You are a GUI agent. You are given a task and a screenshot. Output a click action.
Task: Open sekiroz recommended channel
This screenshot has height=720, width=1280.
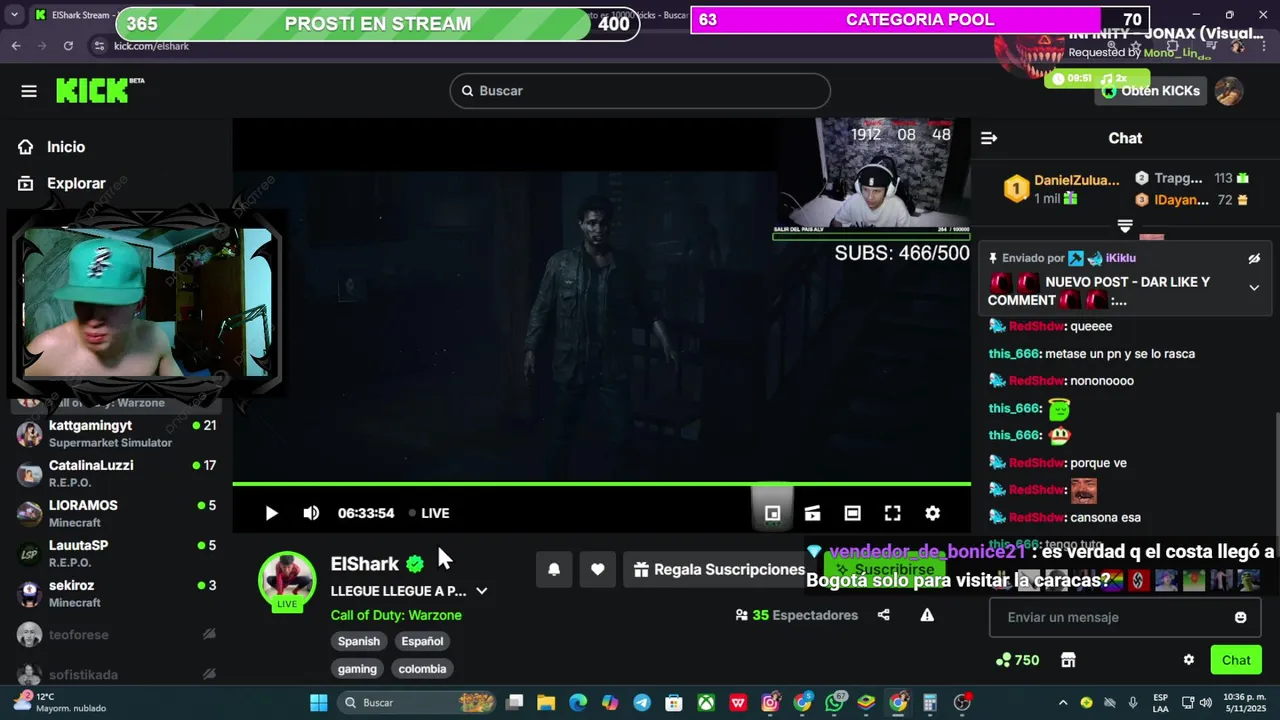(x=117, y=593)
